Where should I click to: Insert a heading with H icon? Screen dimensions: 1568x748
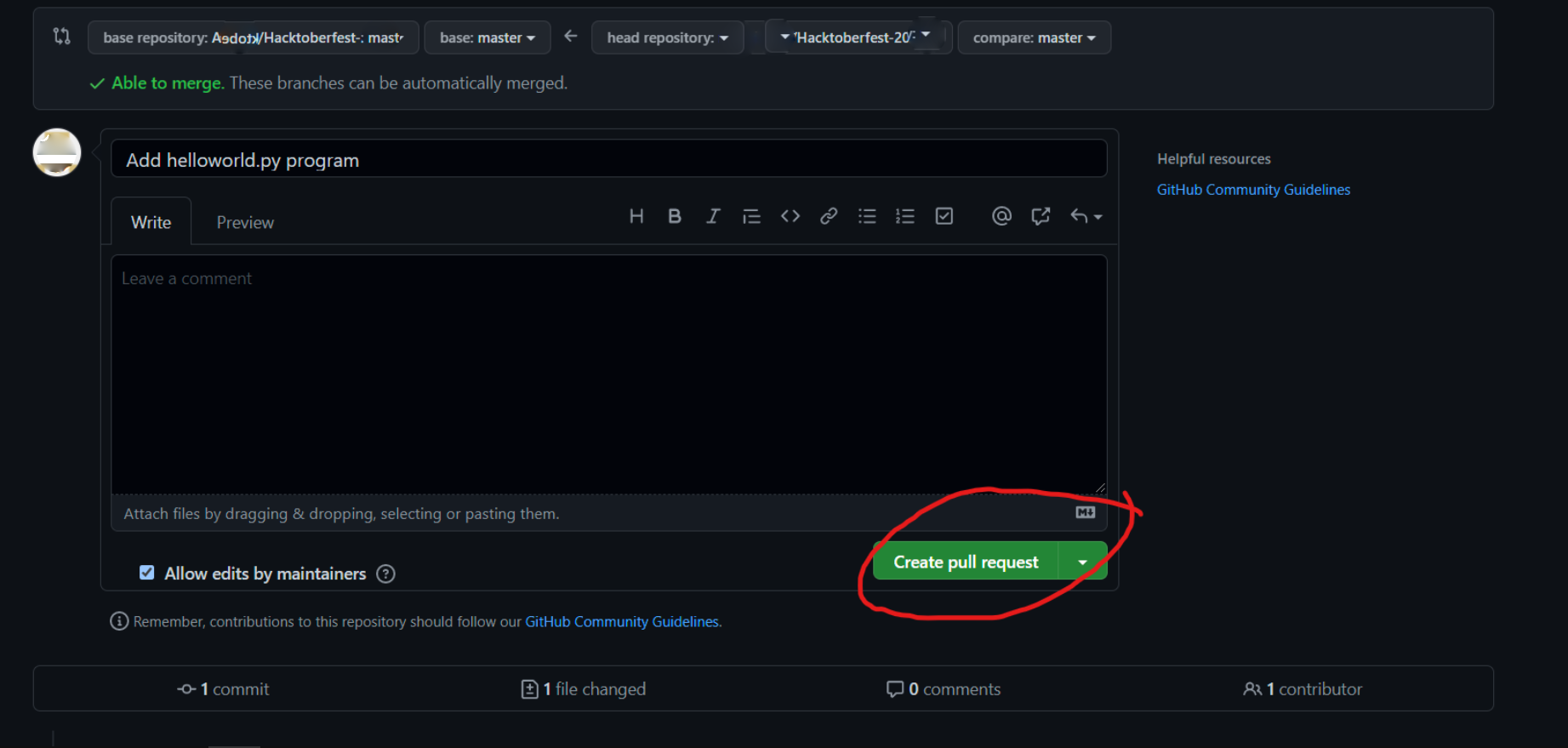click(x=636, y=216)
